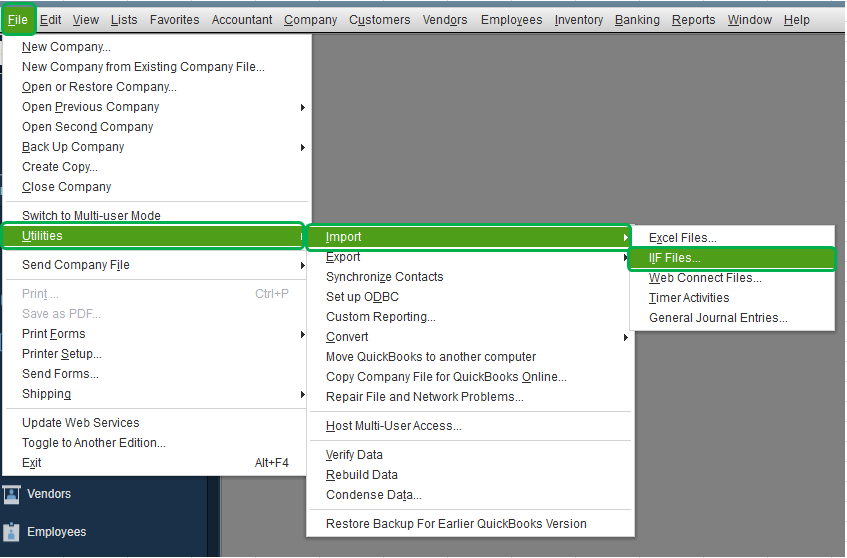Choose Move QuickBooks to another computer
The width and height of the screenshot is (847, 558).
(470, 357)
